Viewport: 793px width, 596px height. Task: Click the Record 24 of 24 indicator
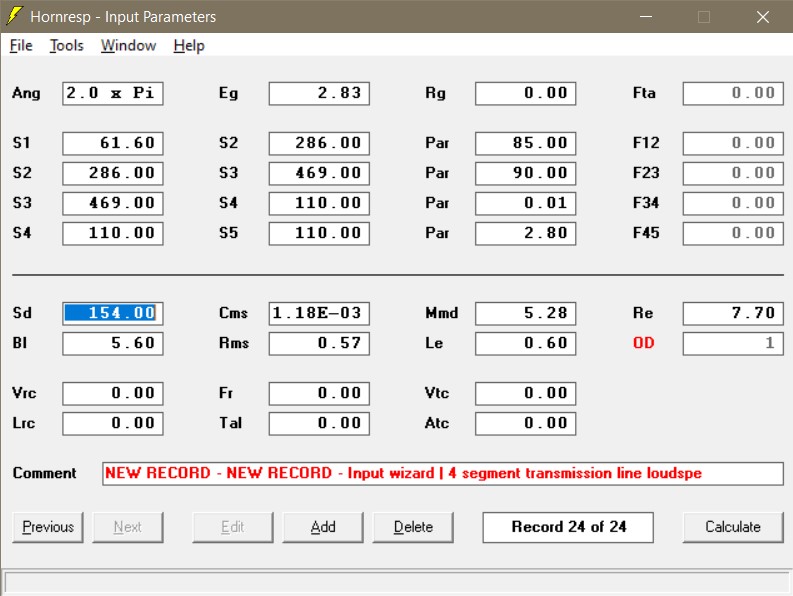pyautogui.click(x=568, y=527)
